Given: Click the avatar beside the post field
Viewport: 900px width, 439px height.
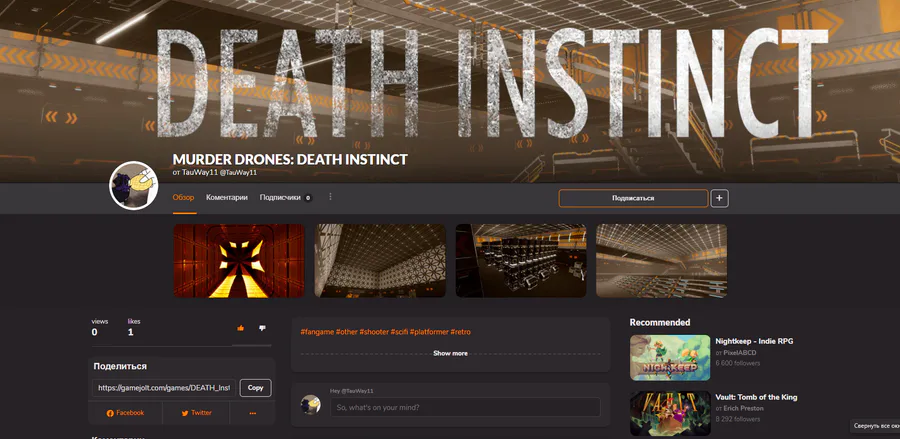Looking at the screenshot, I should coord(311,405).
